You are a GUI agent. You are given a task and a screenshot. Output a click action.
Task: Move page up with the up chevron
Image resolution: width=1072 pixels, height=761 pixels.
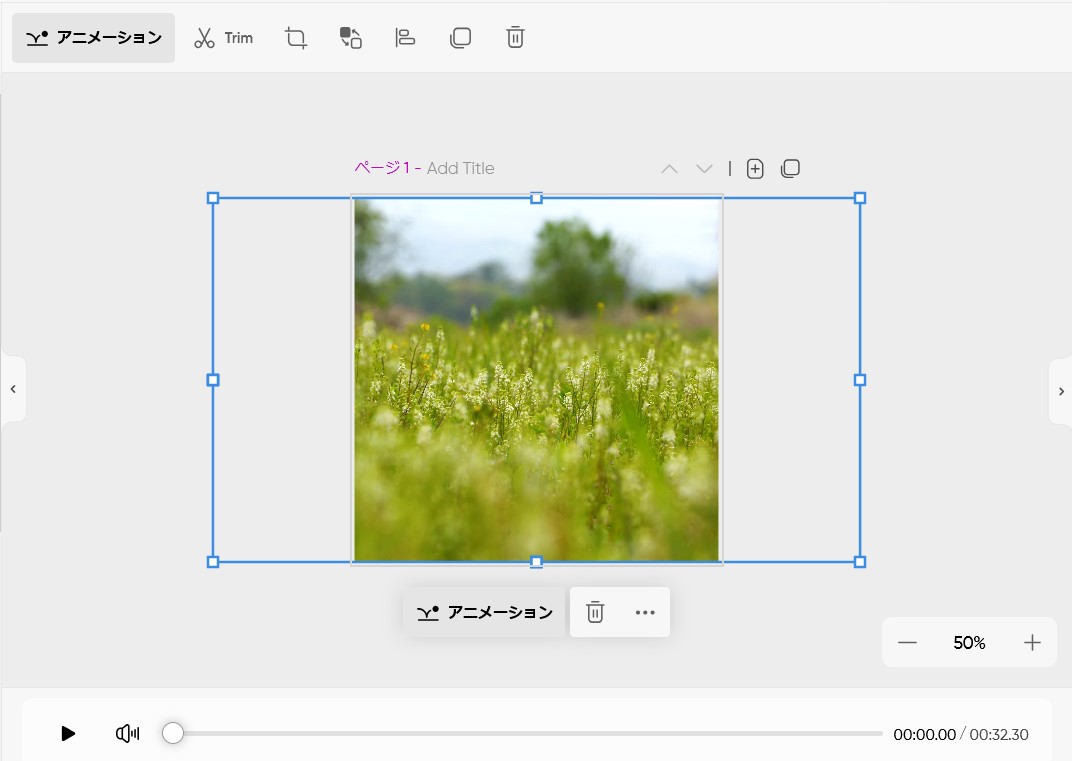[669, 169]
